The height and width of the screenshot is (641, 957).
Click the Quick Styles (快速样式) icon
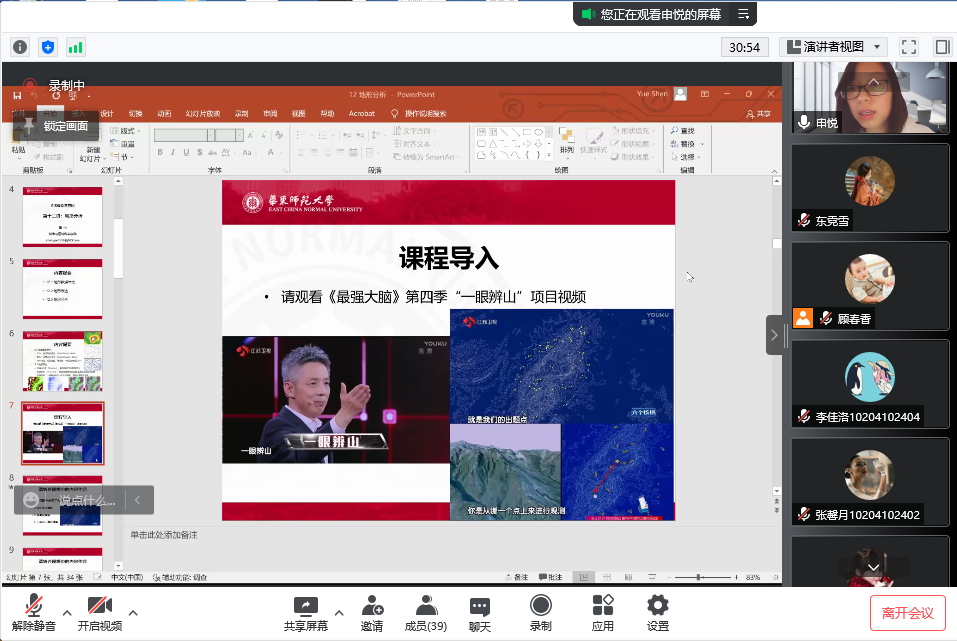point(594,141)
